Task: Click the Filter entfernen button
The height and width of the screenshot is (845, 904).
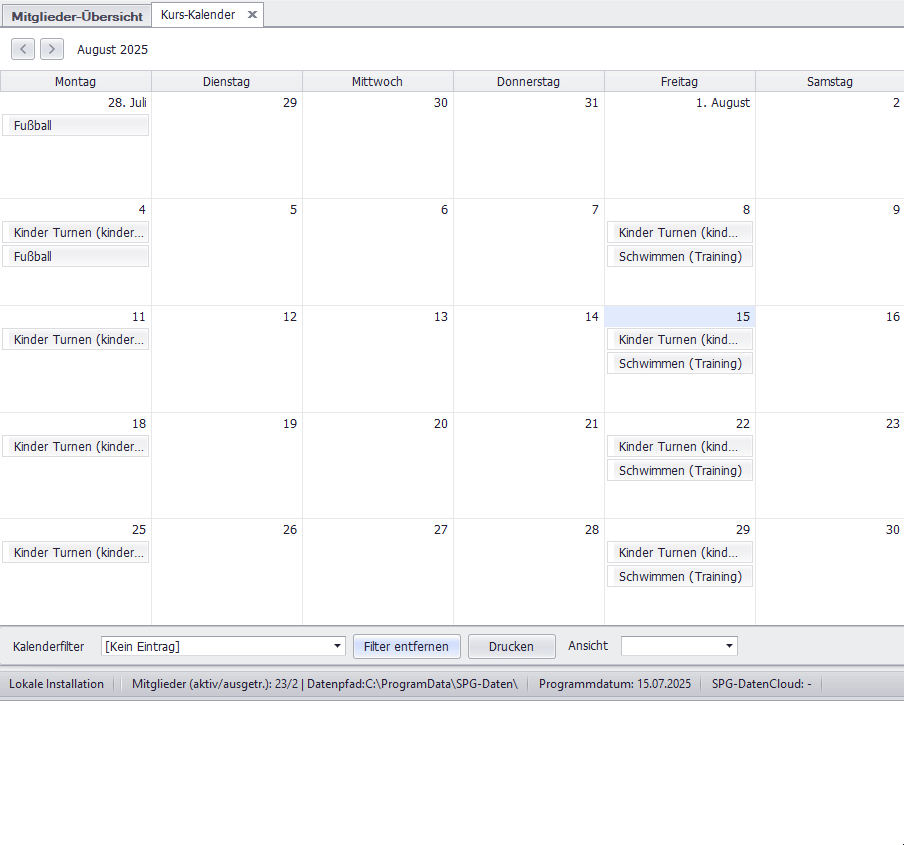Action: pos(406,647)
